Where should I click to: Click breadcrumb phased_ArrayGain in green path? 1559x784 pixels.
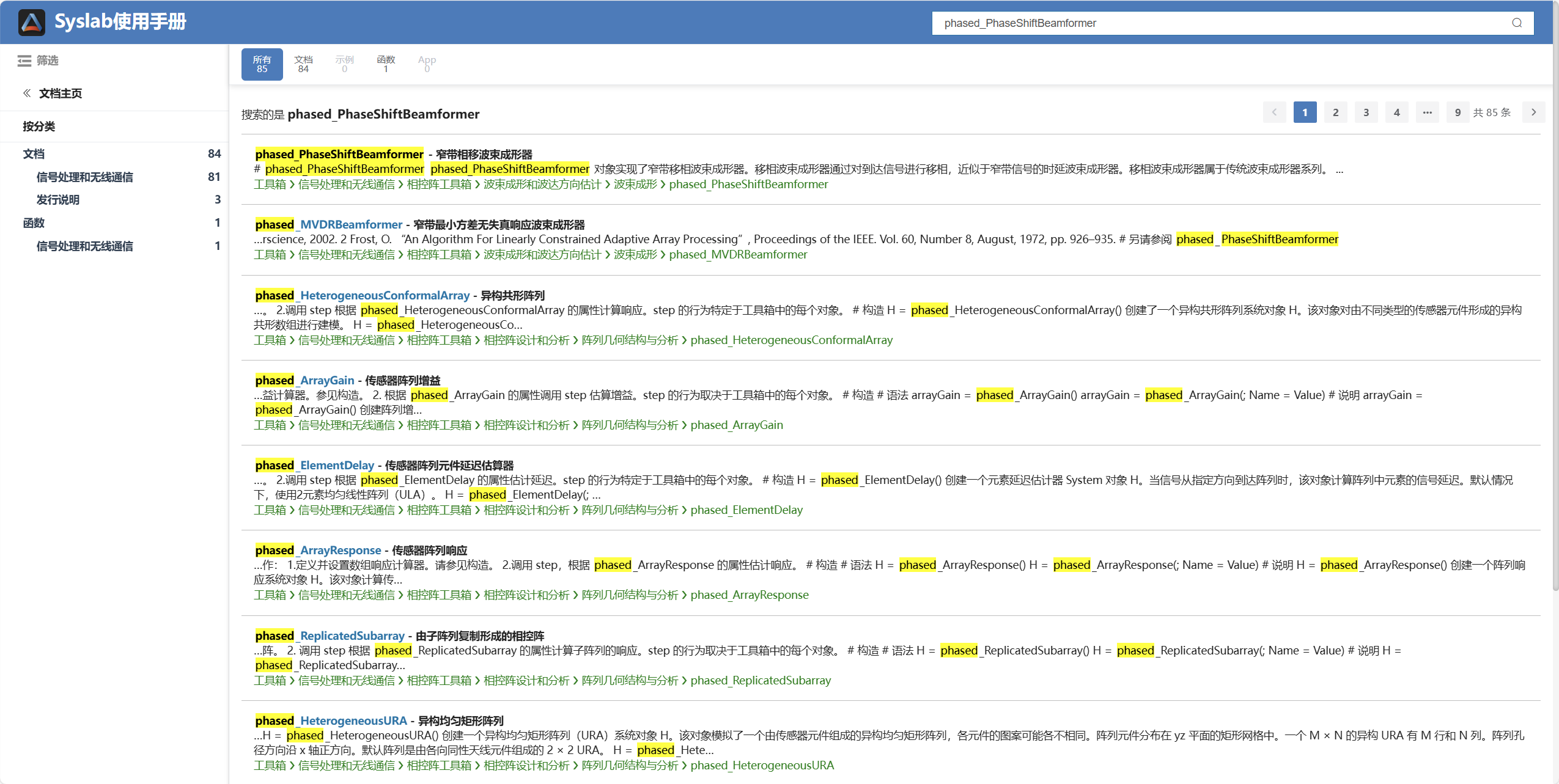tap(737, 425)
